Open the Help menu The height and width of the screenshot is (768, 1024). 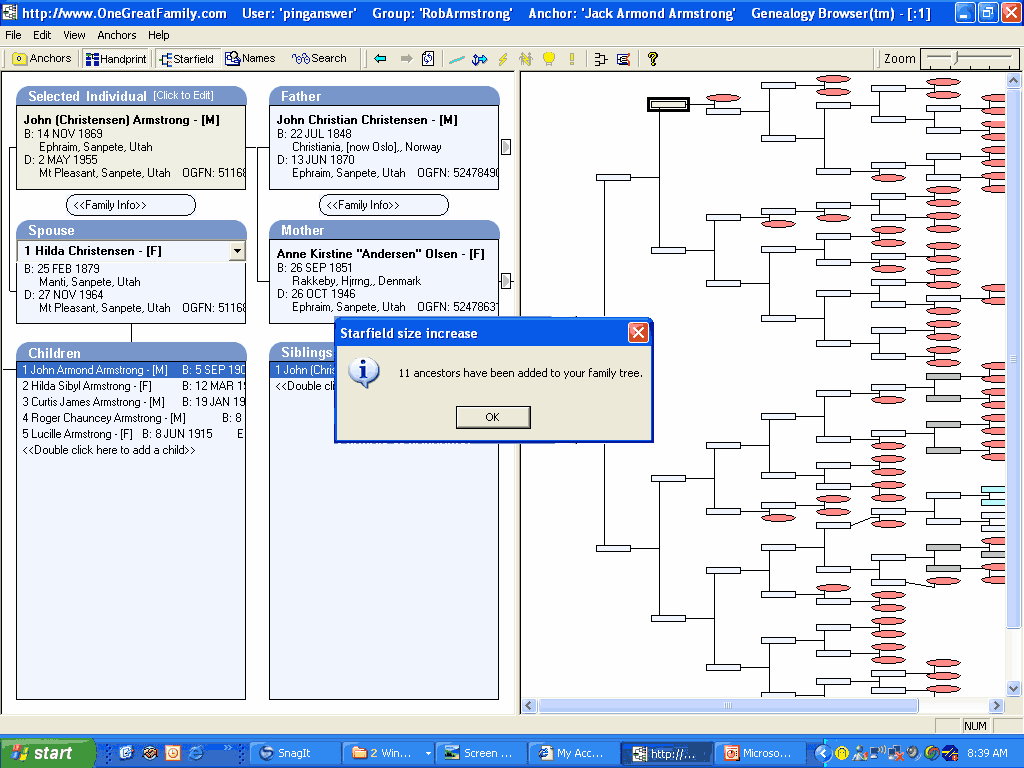pyautogui.click(x=159, y=35)
